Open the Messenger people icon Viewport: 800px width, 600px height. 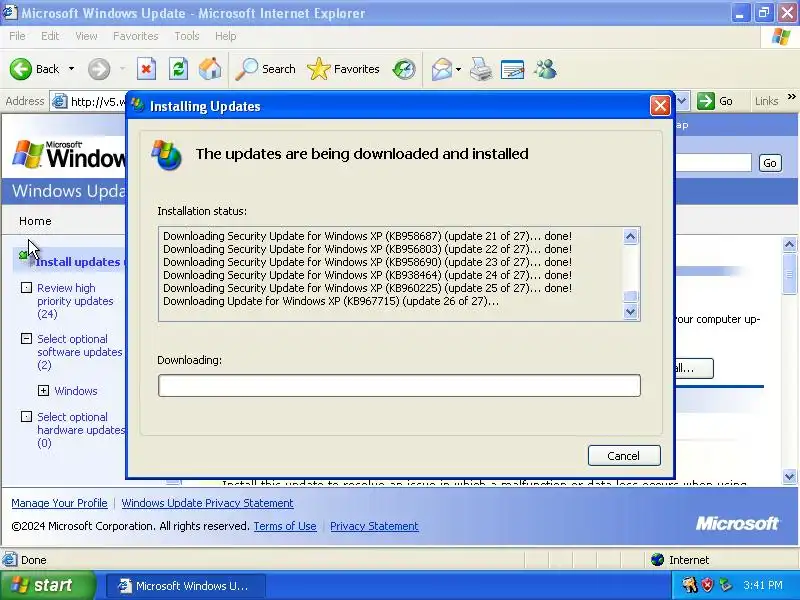tap(545, 69)
